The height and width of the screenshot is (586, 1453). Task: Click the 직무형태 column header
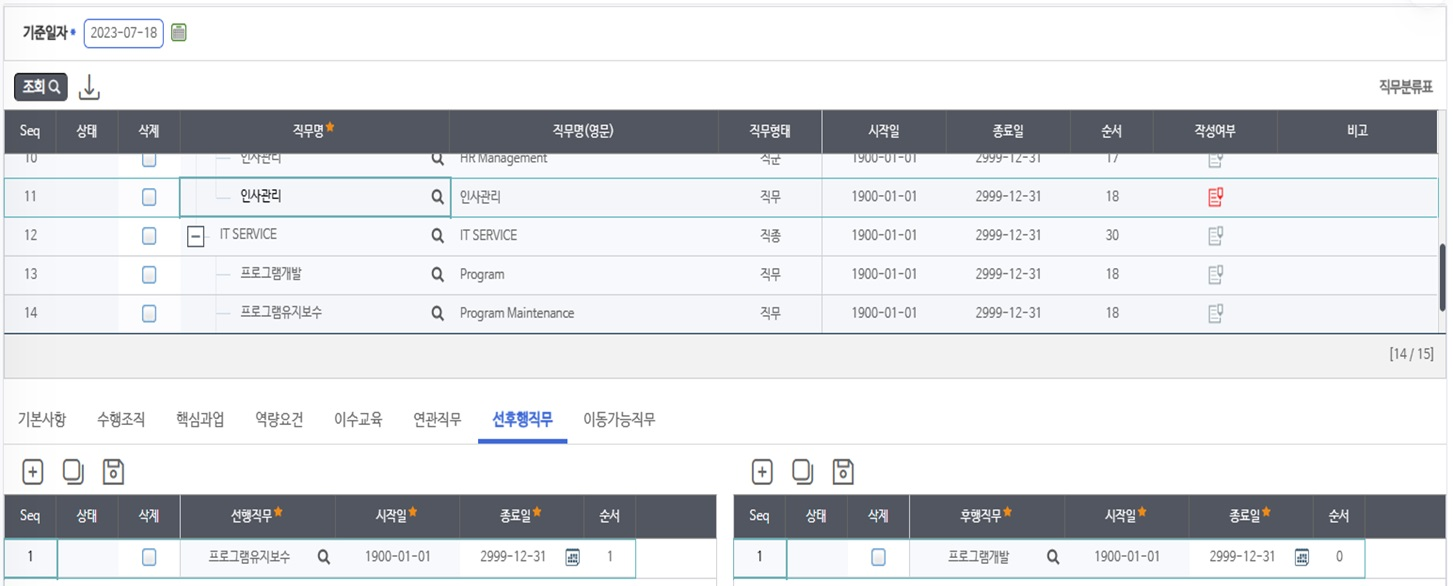(770, 131)
